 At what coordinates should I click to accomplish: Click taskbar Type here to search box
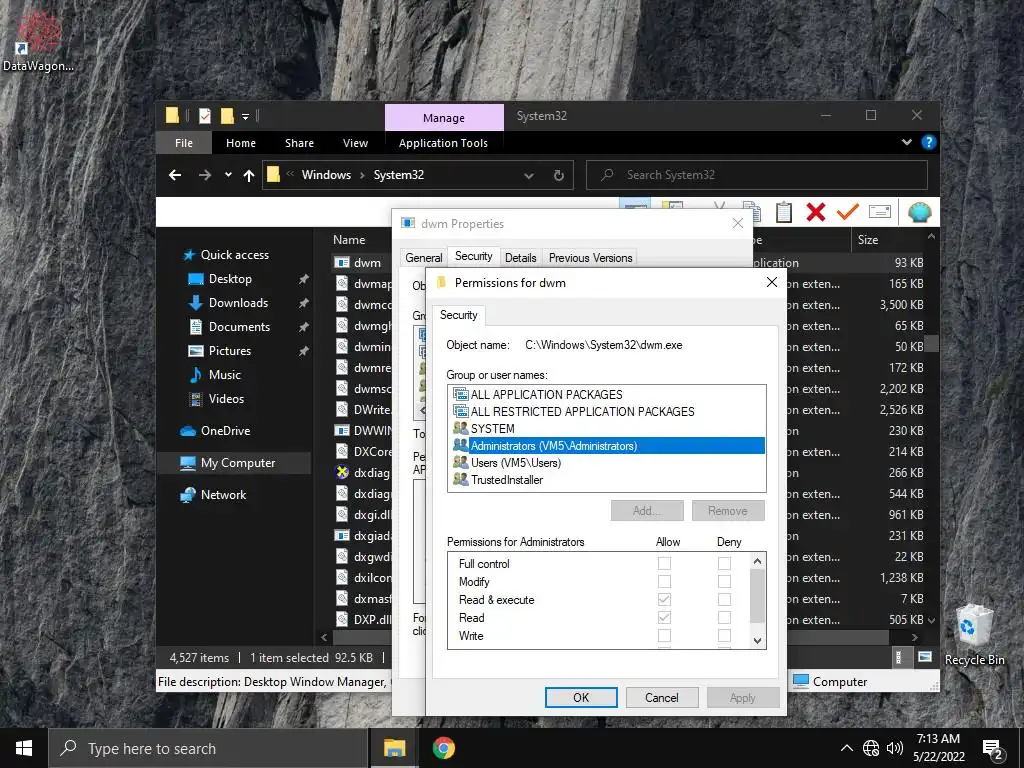pyautogui.click(x=208, y=748)
